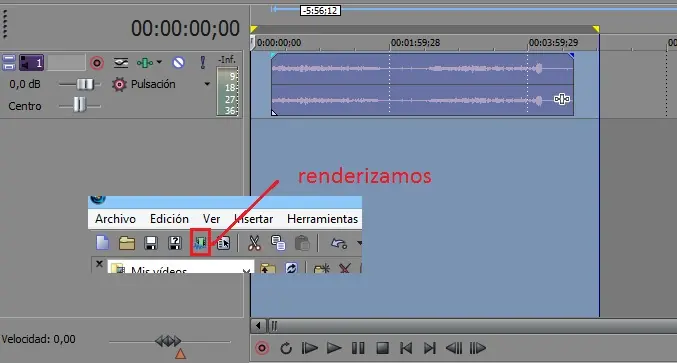Open the track FX gear next to Pulsación
Viewport: 677px width, 363px height.
pos(119,84)
